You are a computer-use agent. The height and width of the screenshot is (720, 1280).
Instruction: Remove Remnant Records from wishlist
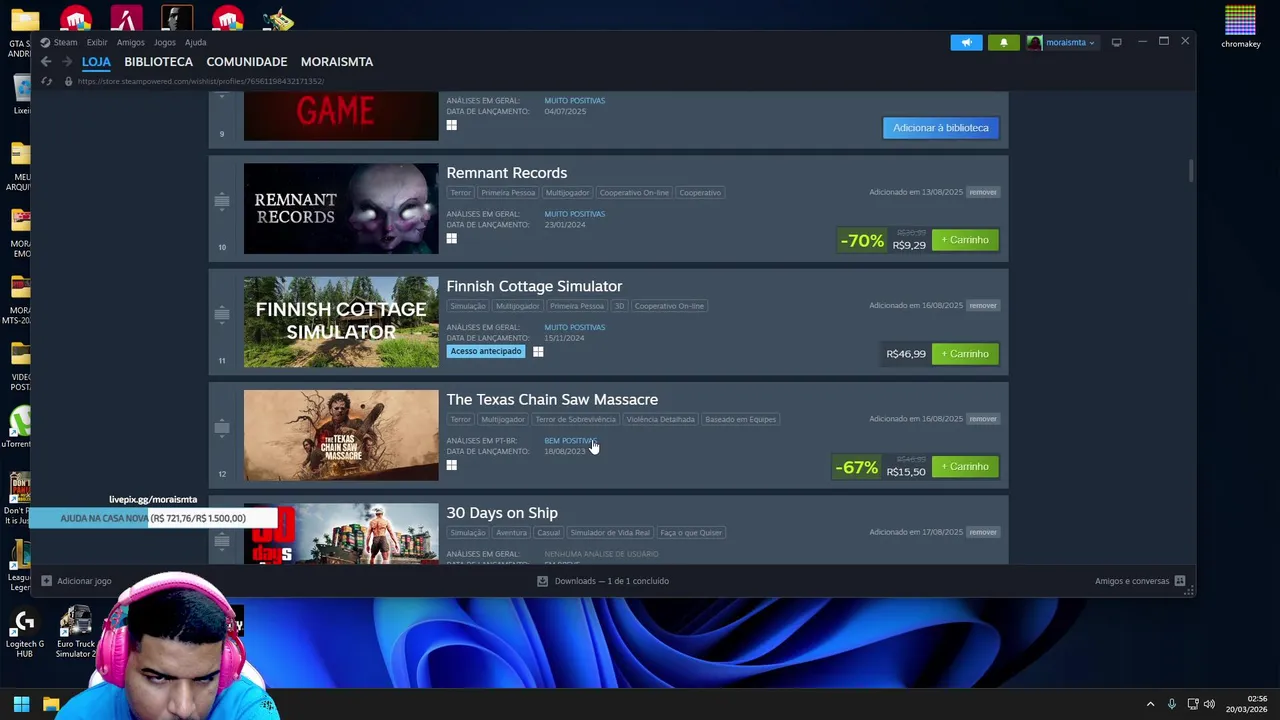[x=983, y=192]
